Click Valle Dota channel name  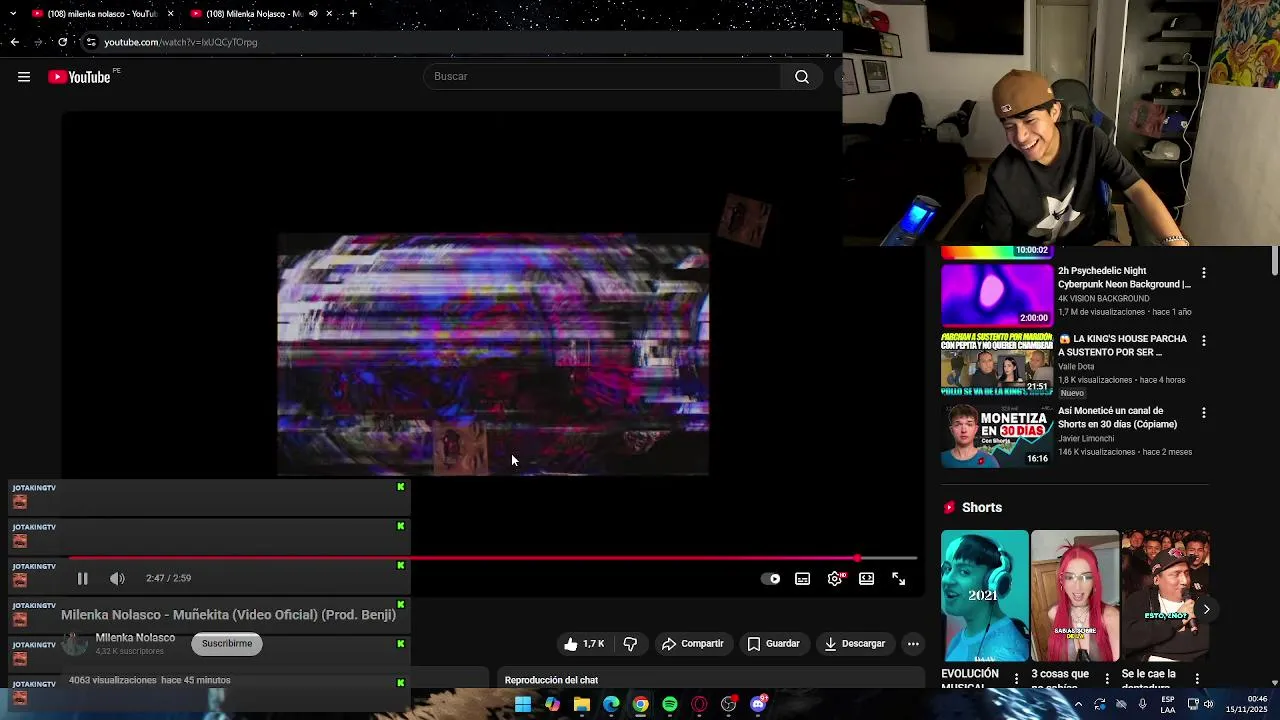tap(1076, 366)
